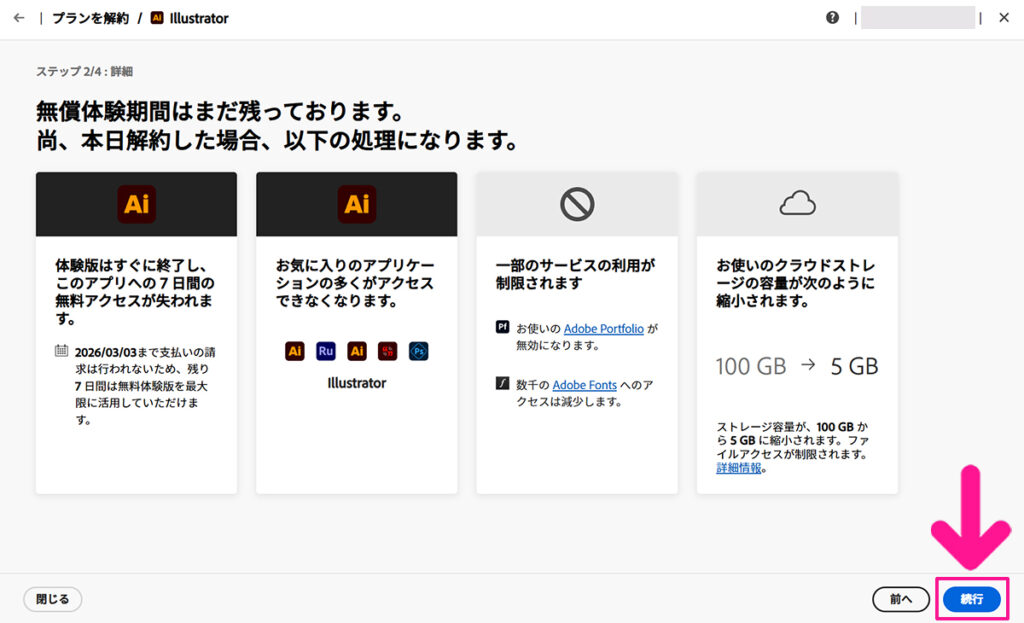Screen dimensions: 1024x623
Task: Click the Adobe Fonts icon
Action: coord(503,384)
